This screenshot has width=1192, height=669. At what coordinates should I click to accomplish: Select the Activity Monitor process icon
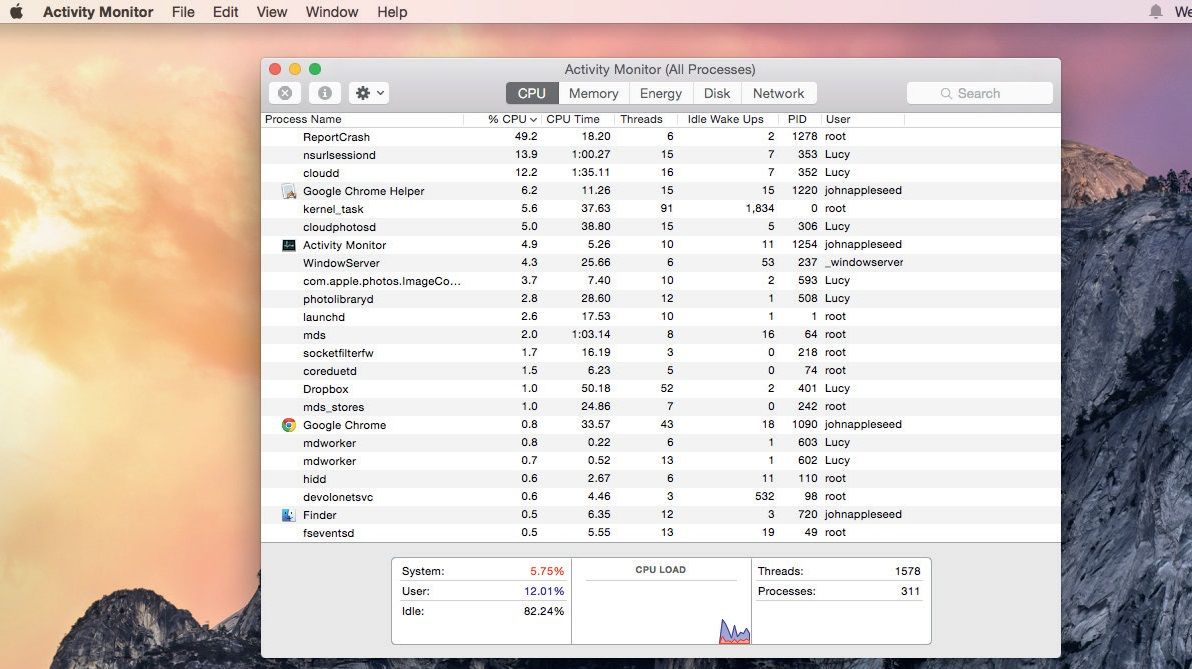[x=288, y=244]
